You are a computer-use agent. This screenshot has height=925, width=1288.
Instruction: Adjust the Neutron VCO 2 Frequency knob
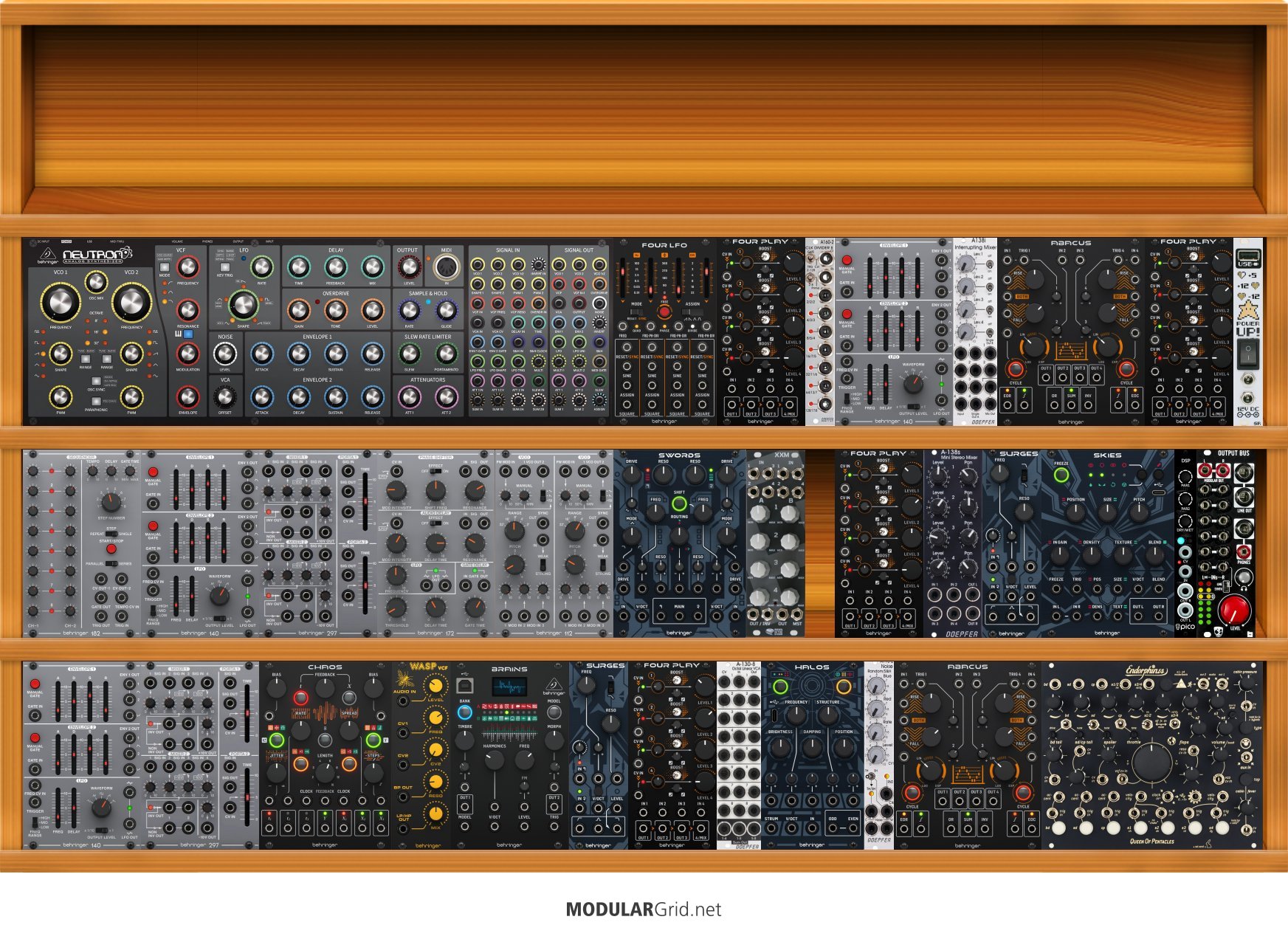coord(131,302)
